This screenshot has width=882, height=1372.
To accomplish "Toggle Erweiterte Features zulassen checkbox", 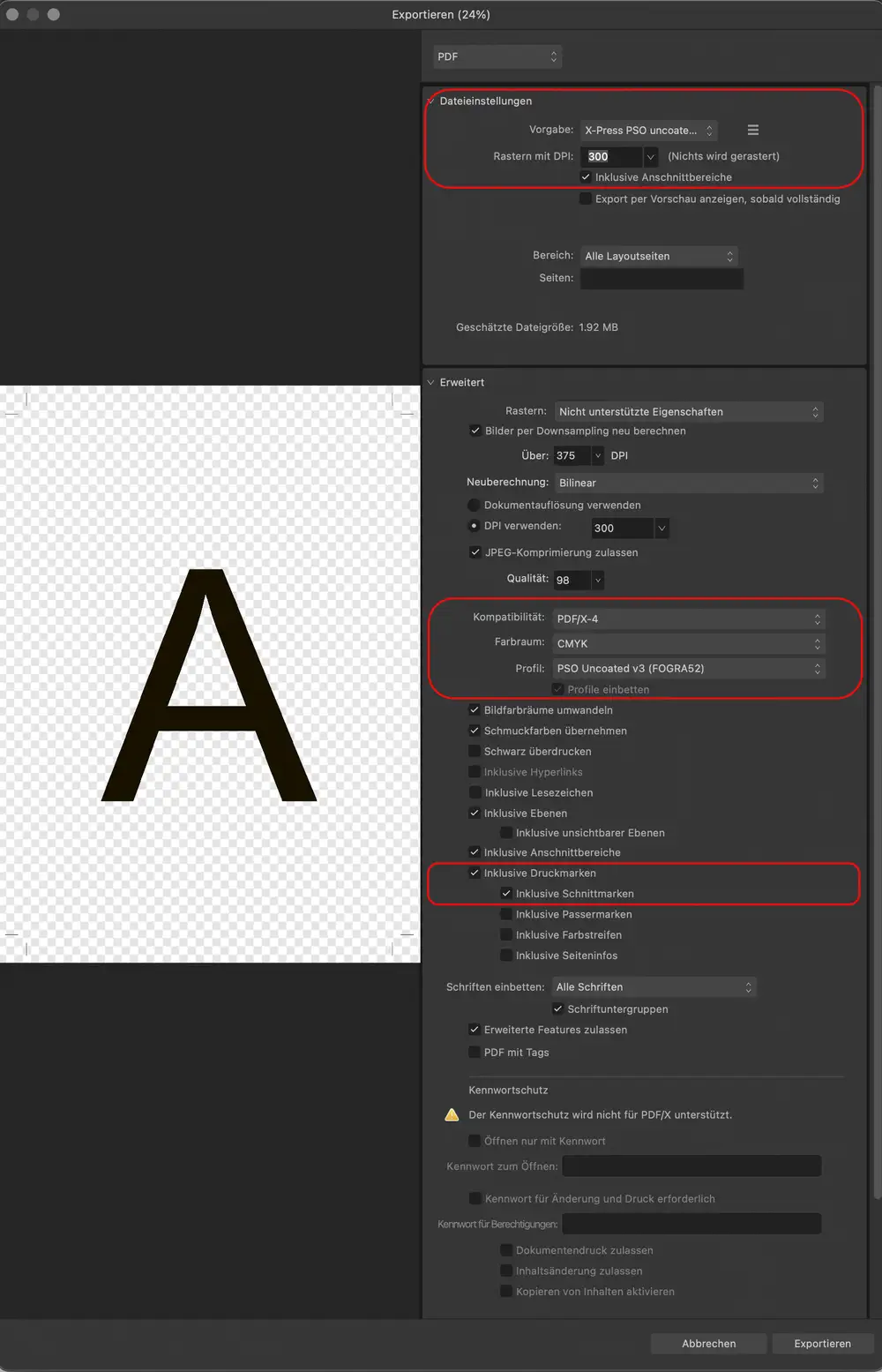I will pos(475,1030).
